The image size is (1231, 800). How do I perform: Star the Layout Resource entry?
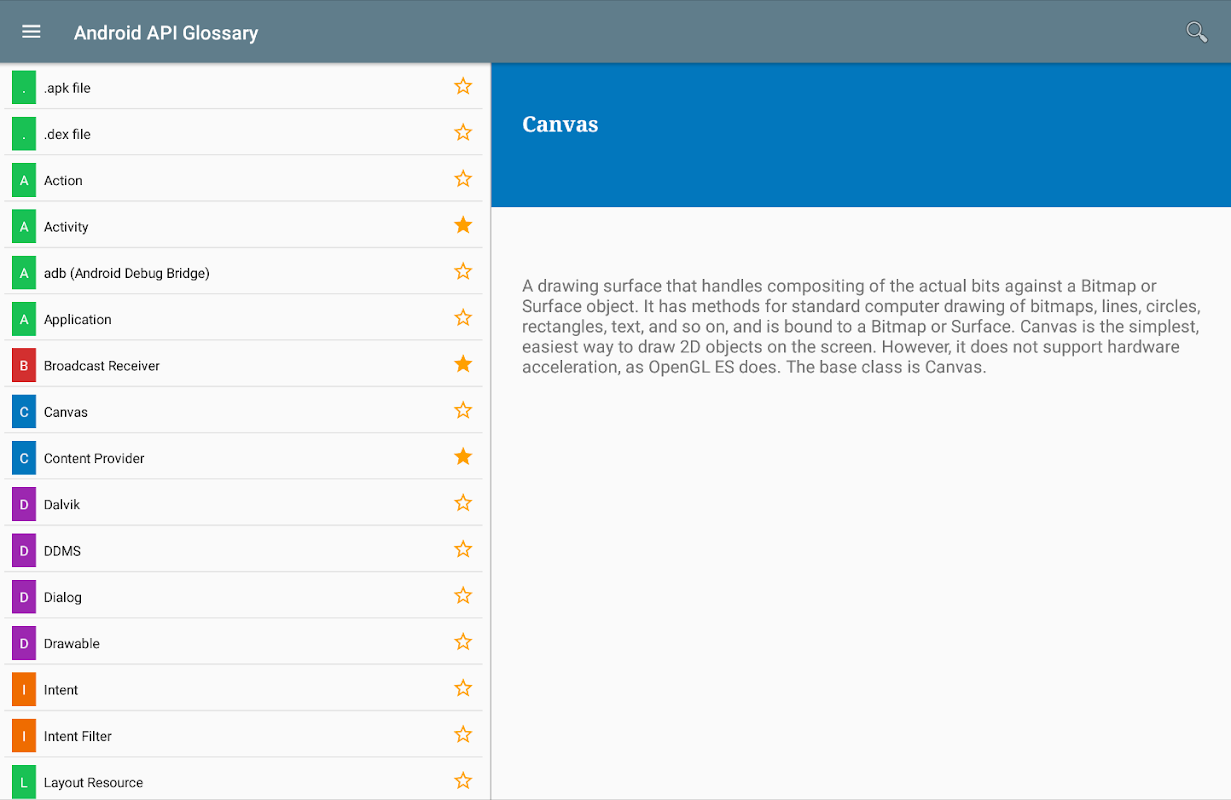tap(463, 781)
